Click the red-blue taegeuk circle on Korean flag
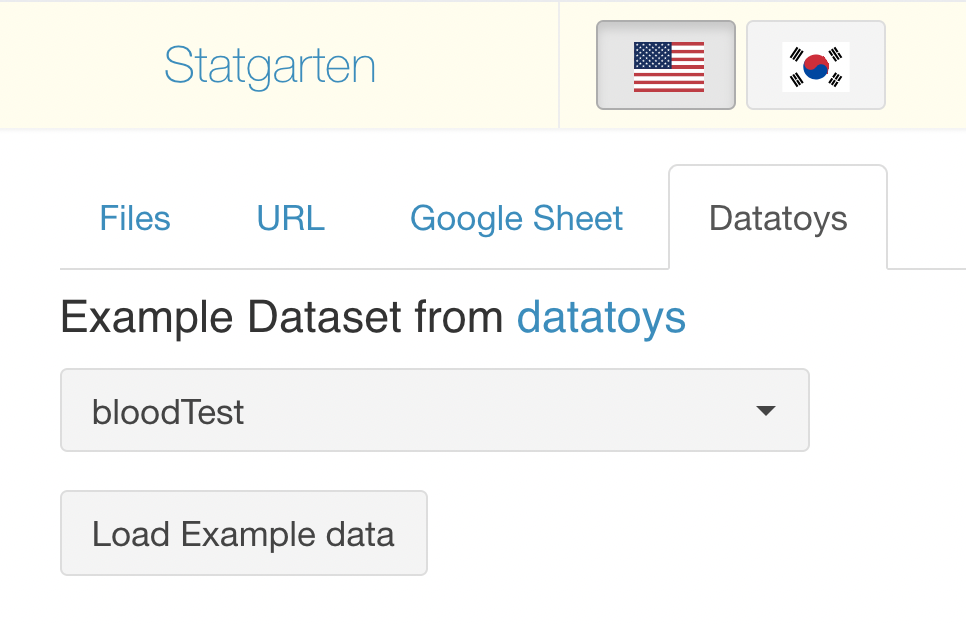Image resolution: width=966 pixels, height=624 pixels. [816, 67]
